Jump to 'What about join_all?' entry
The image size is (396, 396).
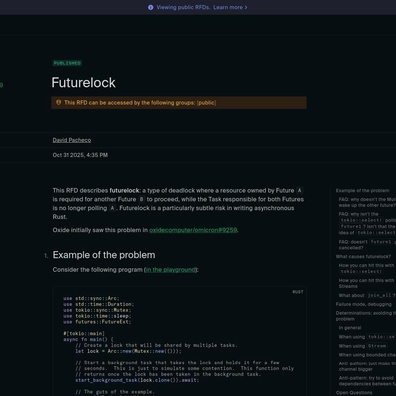point(367,295)
